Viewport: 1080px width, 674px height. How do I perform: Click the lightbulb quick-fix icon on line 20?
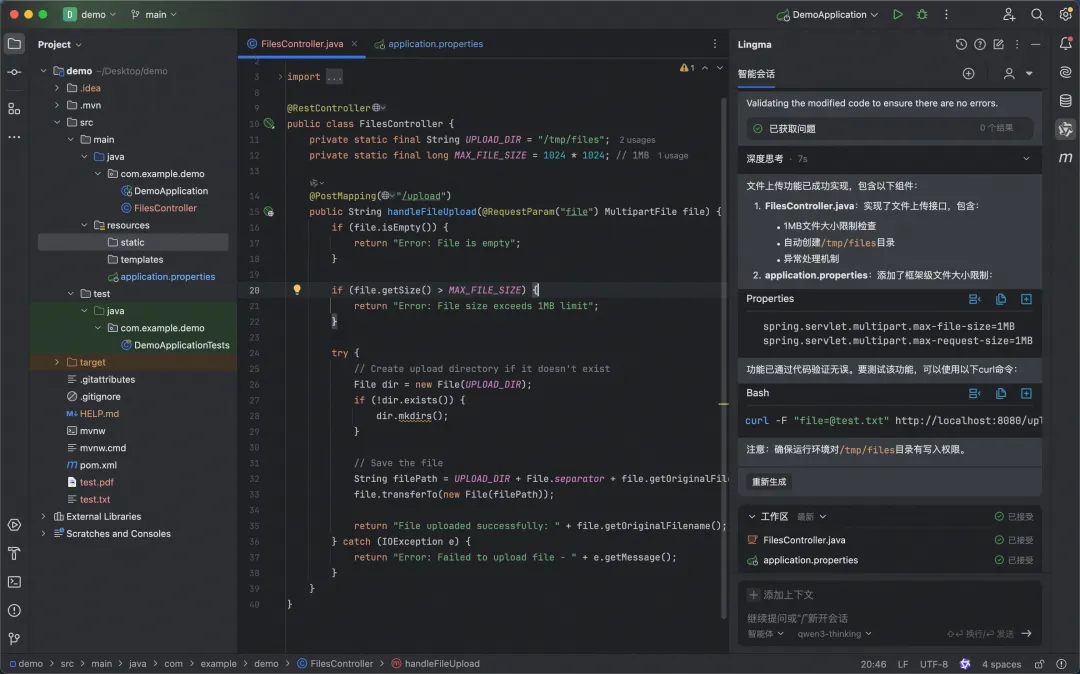[x=297, y=290]
